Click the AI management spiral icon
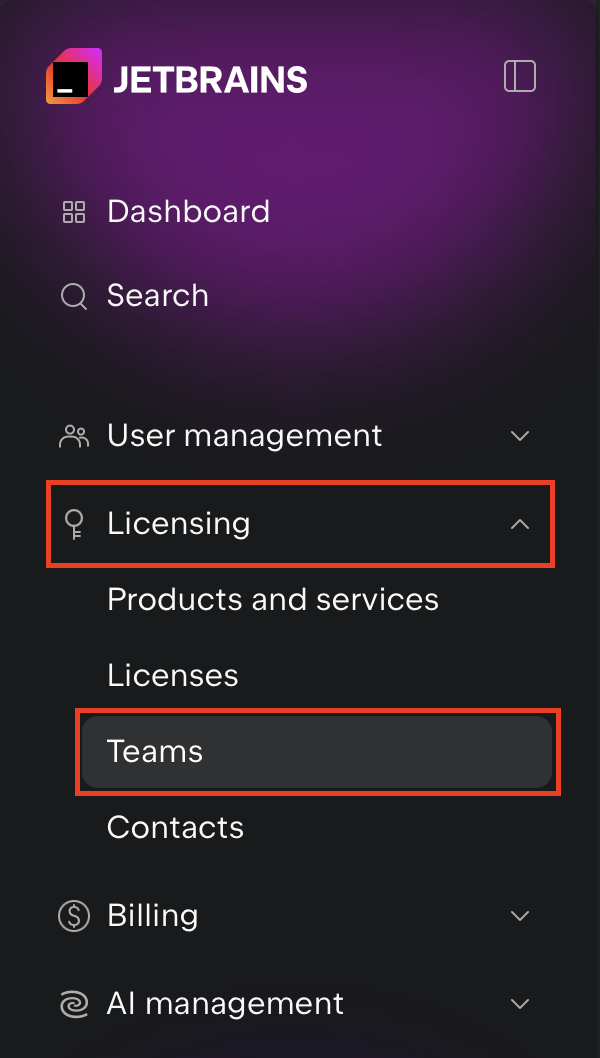Image resolution: width=600 pixels, height=1058 pixels. click(74, 1004)
